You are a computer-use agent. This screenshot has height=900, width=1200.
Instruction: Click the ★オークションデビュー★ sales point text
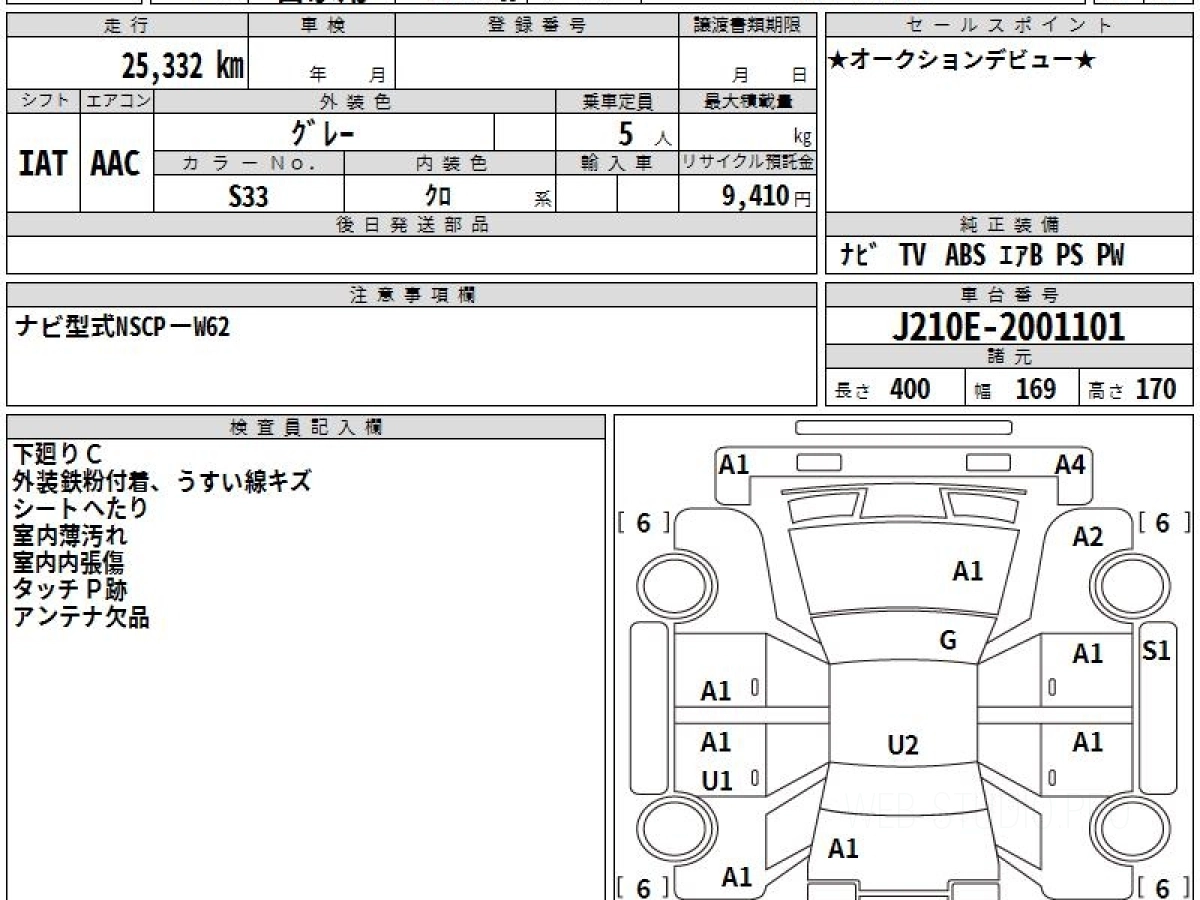(962, 61)
